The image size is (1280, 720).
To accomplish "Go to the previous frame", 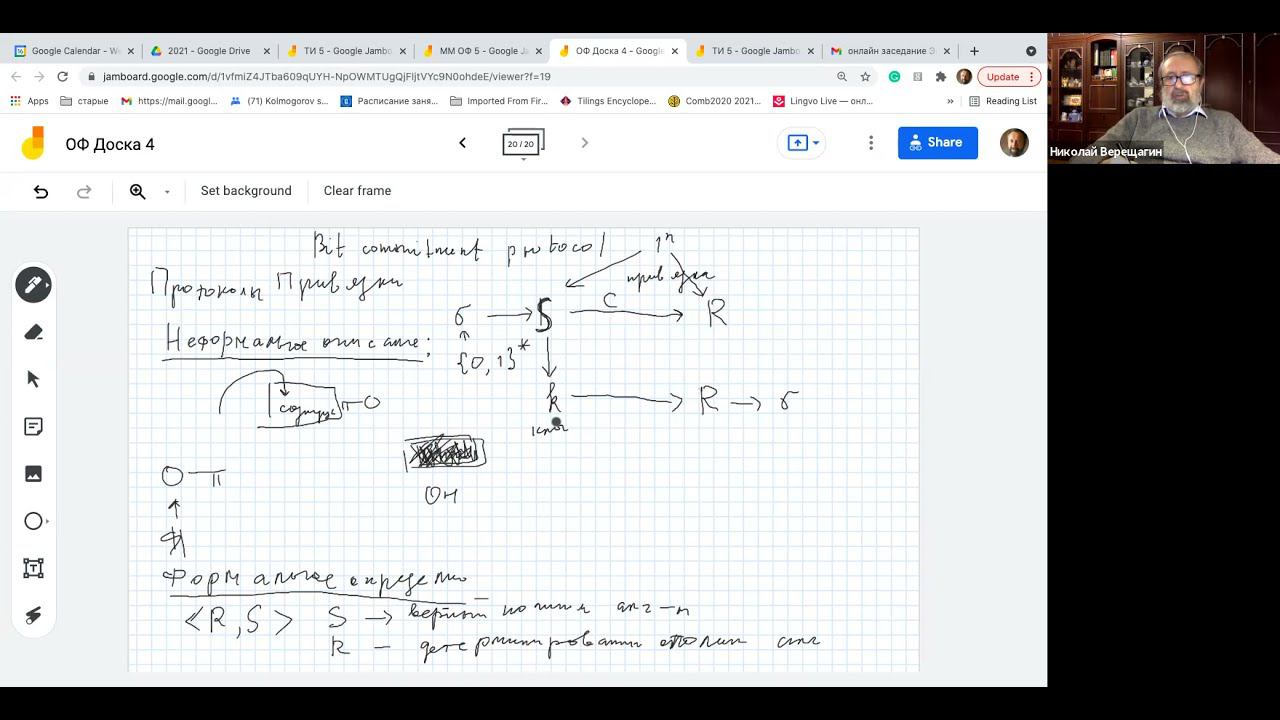I will coord(462,143).
